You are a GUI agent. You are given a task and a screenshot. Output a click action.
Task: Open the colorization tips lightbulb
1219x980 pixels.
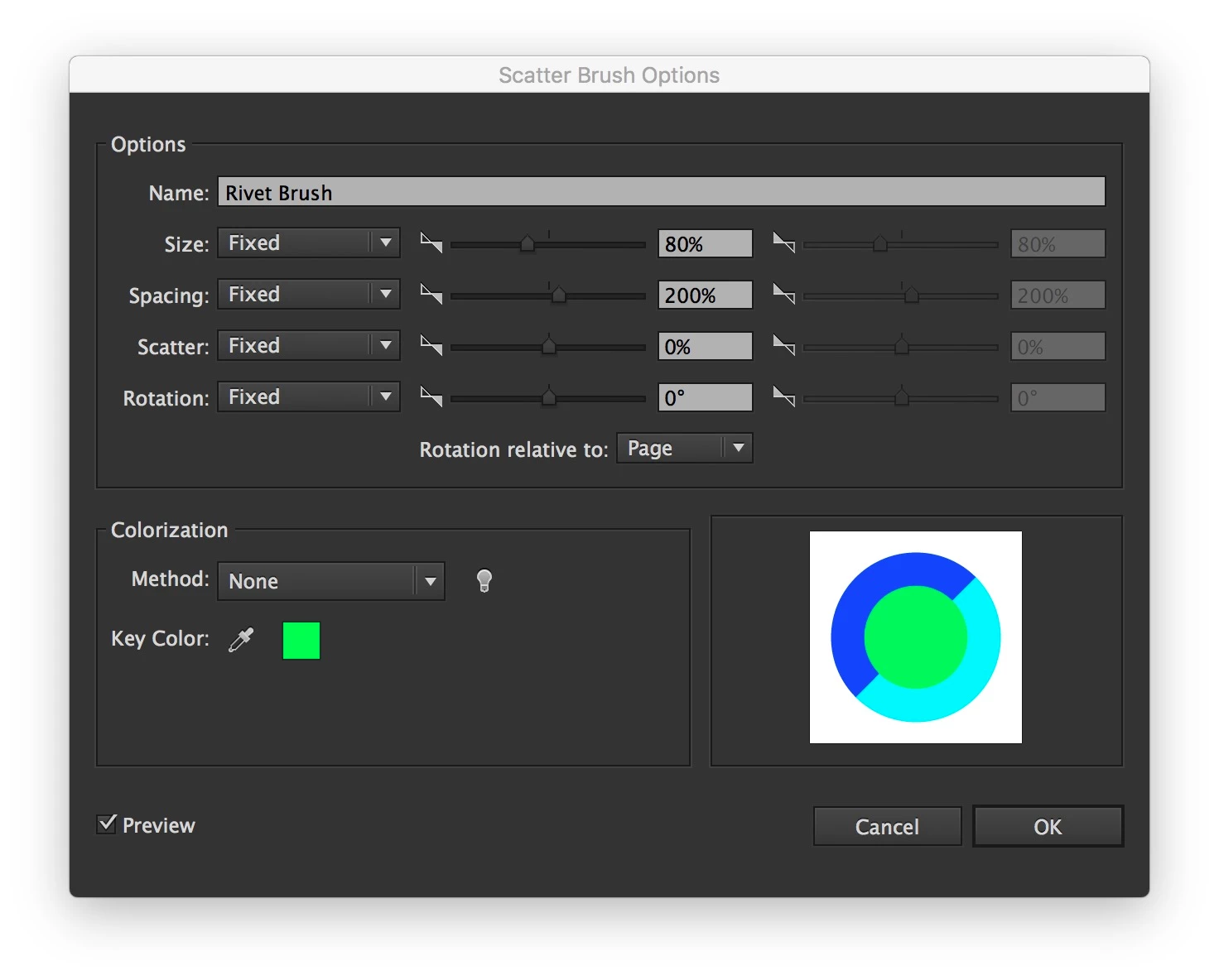point(484,581)
